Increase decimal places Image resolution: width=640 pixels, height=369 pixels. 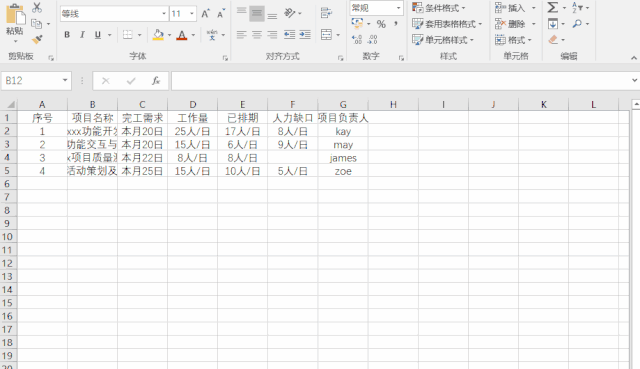[357, 40]
